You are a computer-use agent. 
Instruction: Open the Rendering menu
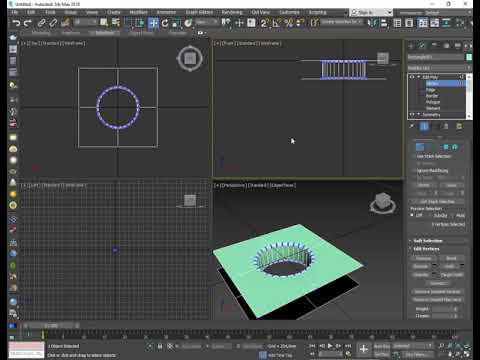point(232,12)
